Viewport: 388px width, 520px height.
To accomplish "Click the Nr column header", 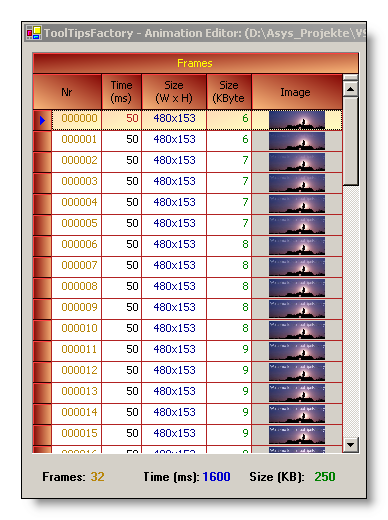I will point(67,92).
